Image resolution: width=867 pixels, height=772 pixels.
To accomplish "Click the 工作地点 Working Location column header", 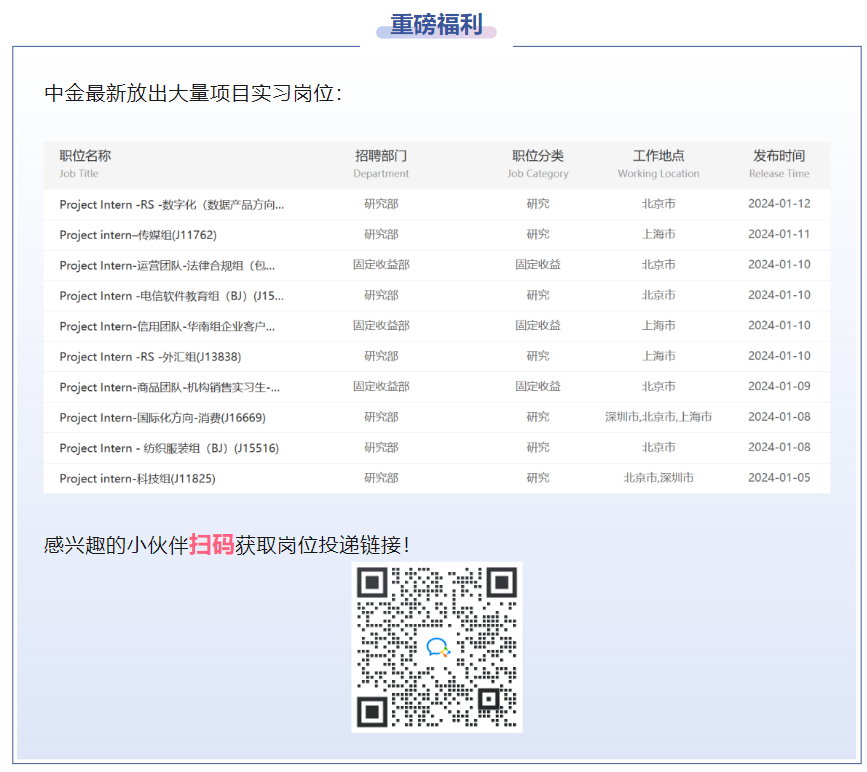I will click(659, 164).
